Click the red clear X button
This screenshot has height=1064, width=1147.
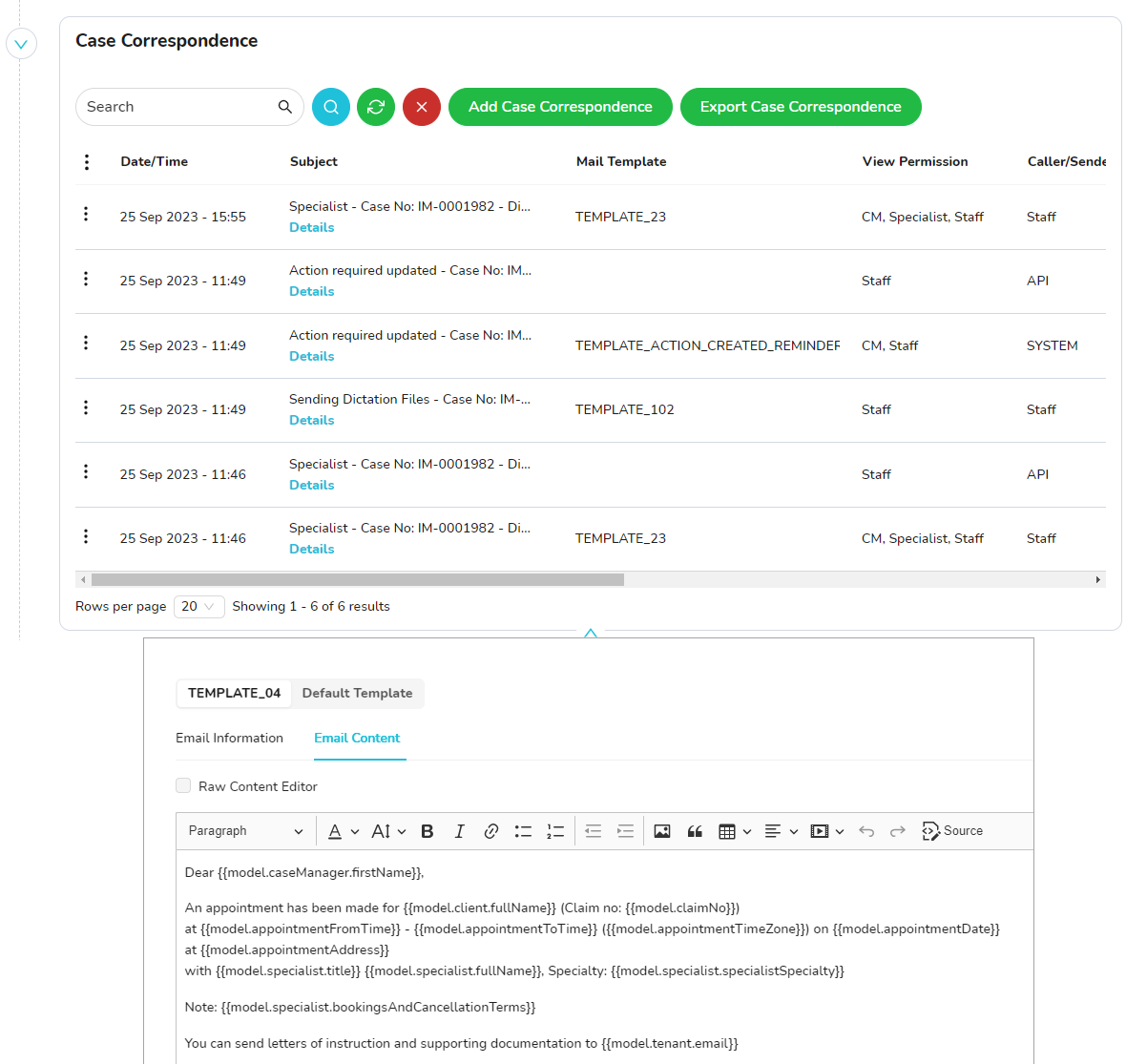point(422,107)
